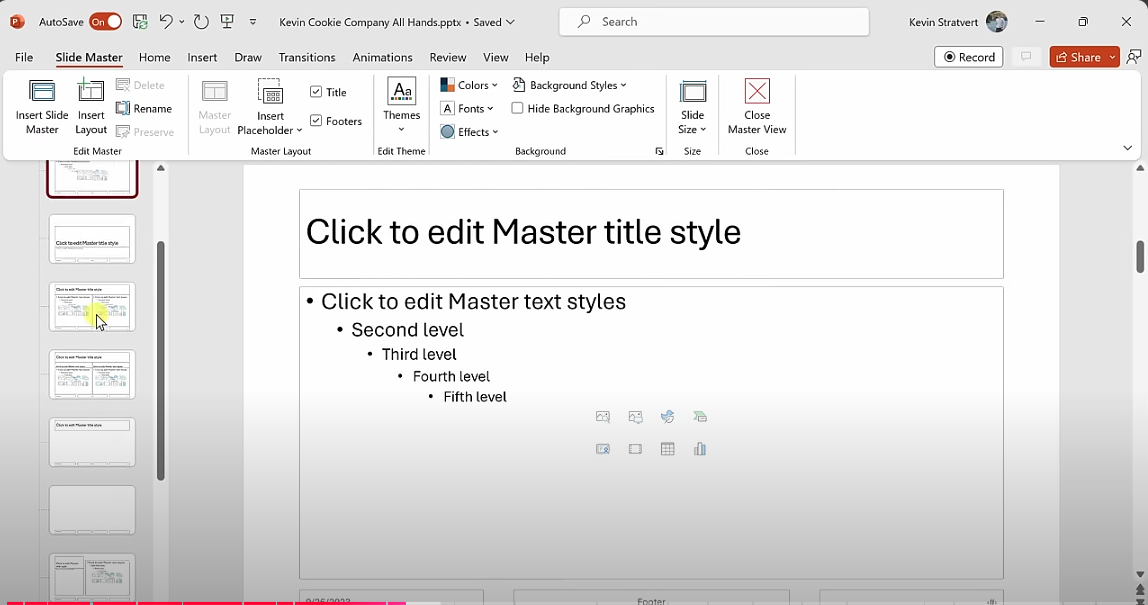Switch to the Review tab
The height and width of the screenshot is (605, 1148).
[447, 57]
